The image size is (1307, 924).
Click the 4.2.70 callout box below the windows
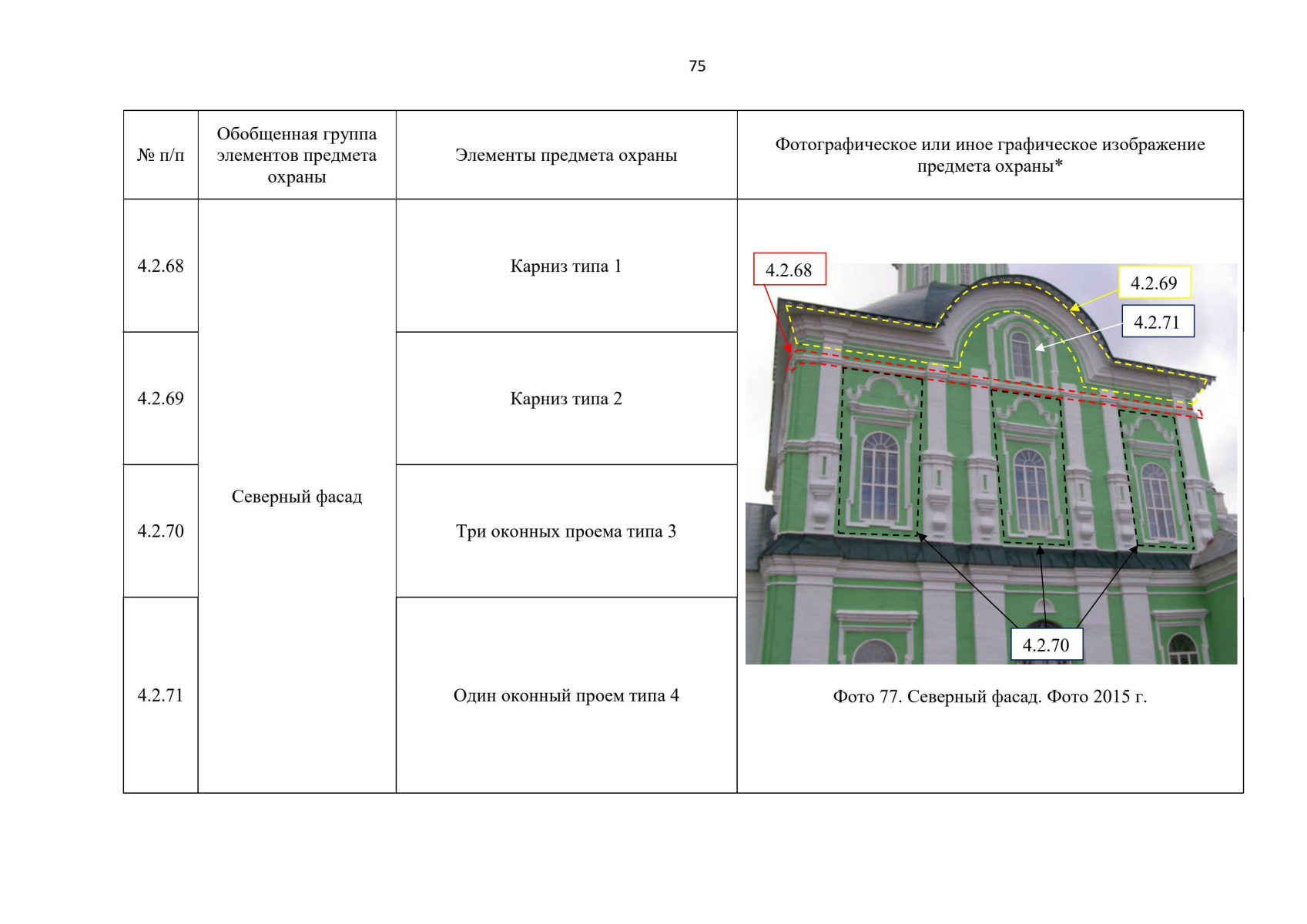(x=1045, y=644)
